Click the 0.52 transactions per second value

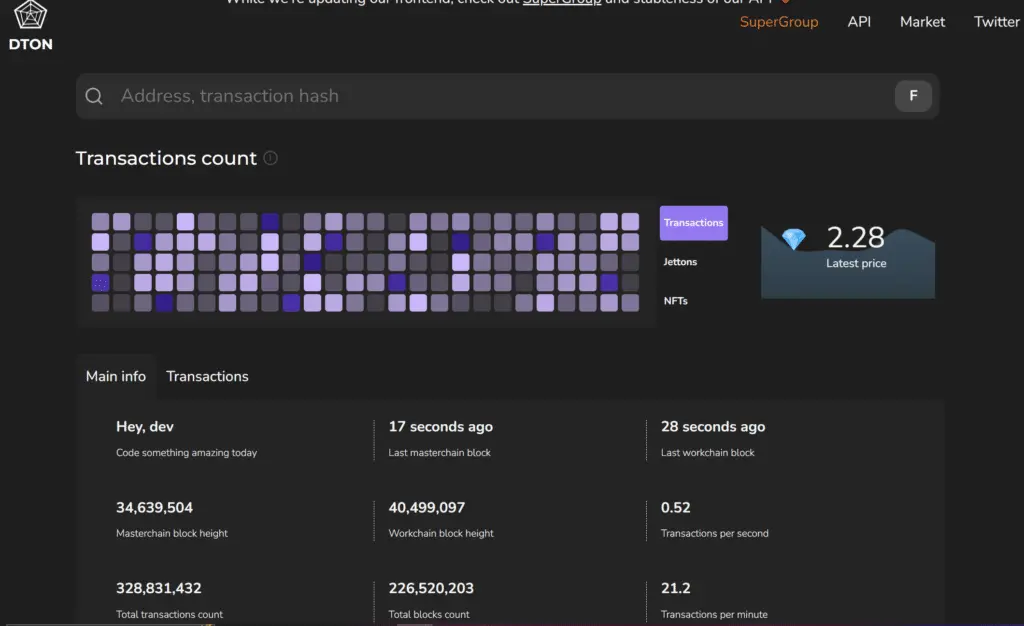pos(675,508)
